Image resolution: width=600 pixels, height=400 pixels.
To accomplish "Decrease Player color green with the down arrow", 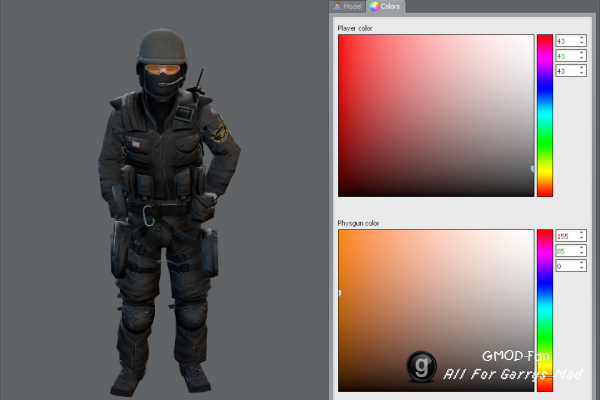I will [582, 59].
